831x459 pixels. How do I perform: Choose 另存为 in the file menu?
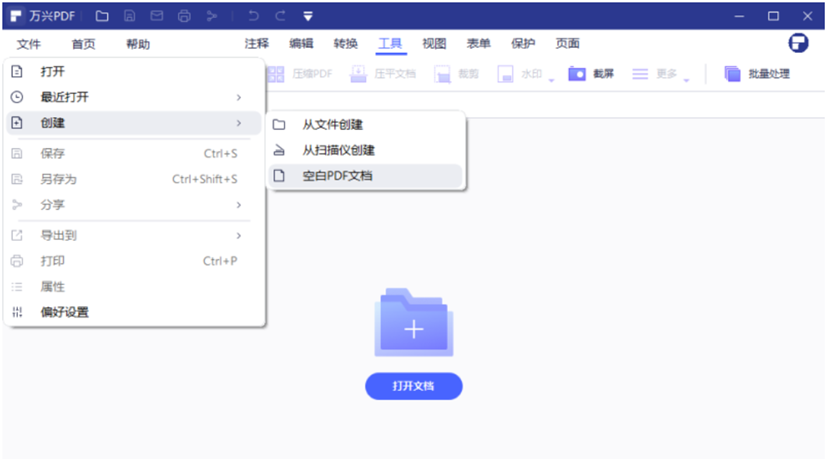(x=134, y=179)
